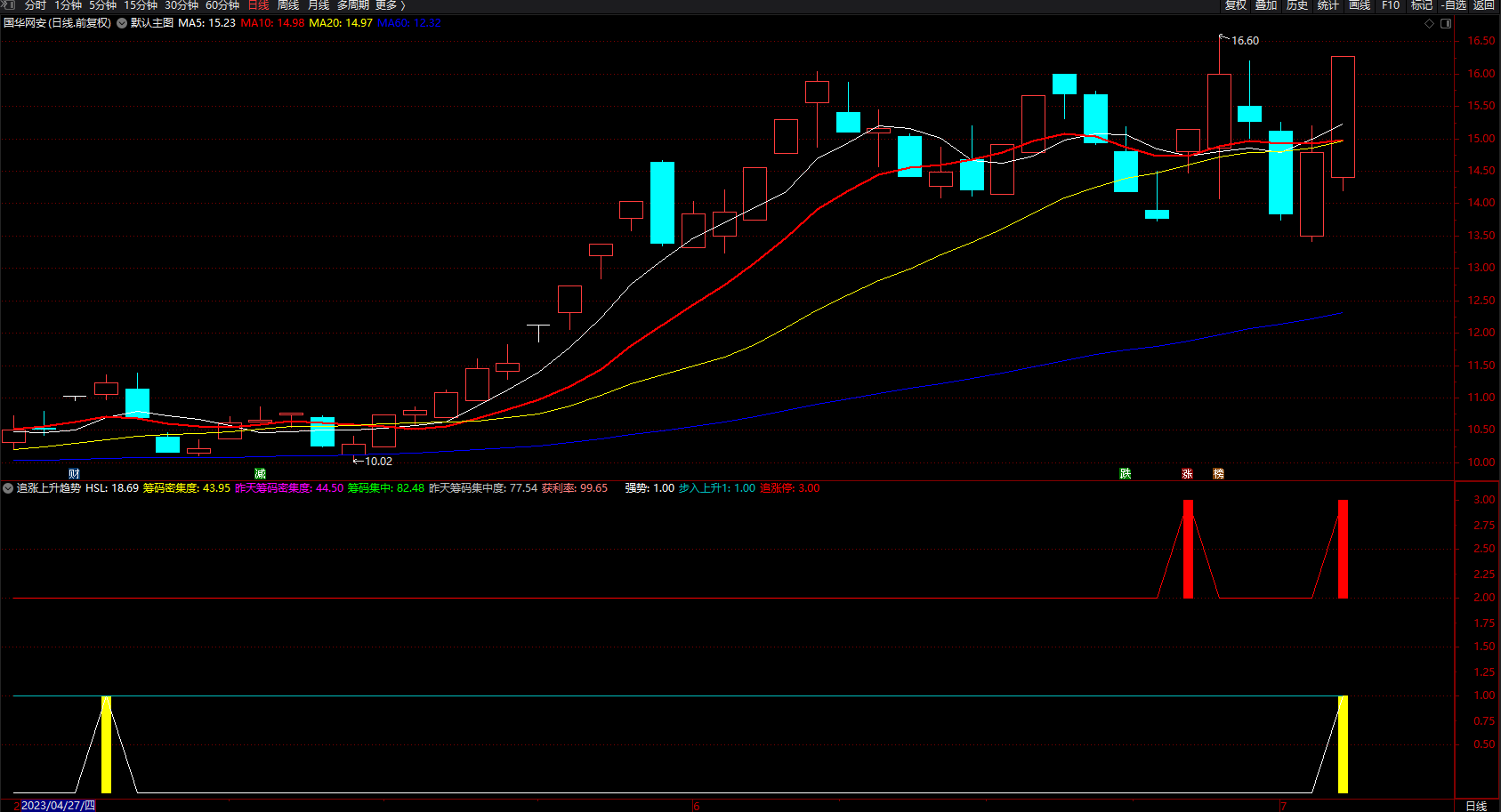Screen dimensions: 1501x812
Task: Click the 叠加 overlay button
Action: point(1266,5)
